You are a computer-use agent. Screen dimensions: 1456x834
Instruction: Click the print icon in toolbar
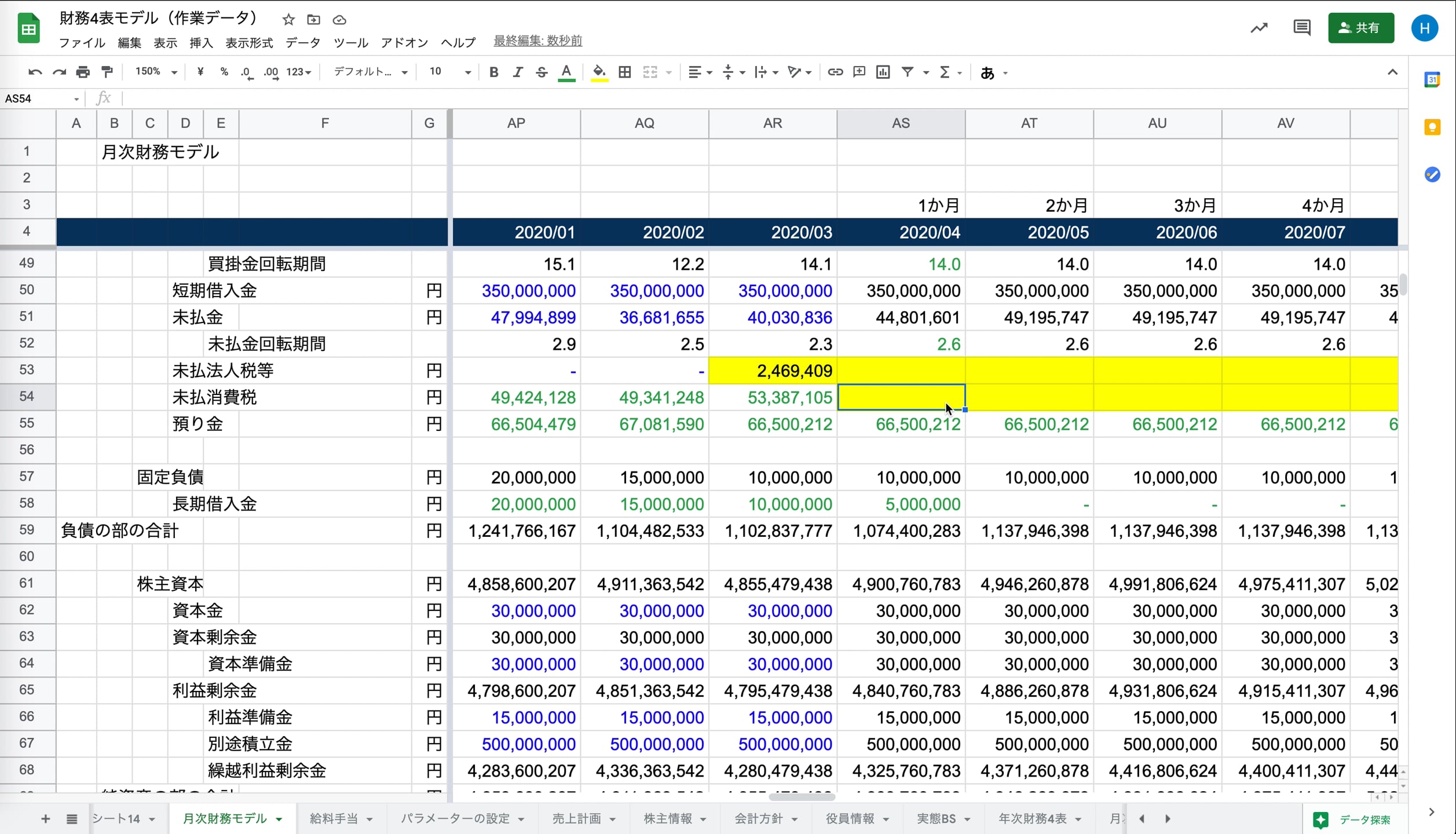tap(83, 72)
